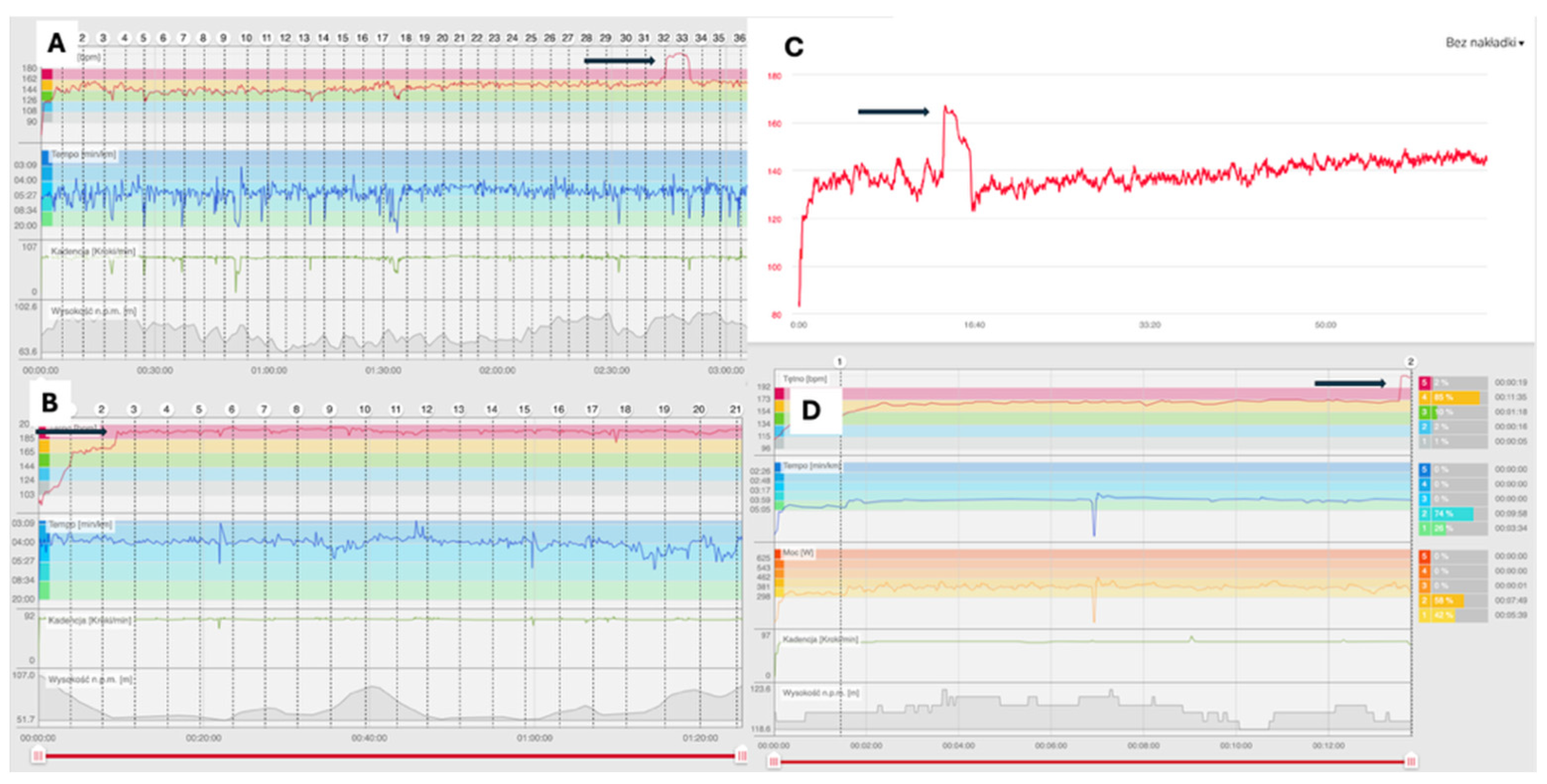This screenshot has width=1547, height=784.
Task: Click the right range slider handle in panel B
Action: point(742,755)
